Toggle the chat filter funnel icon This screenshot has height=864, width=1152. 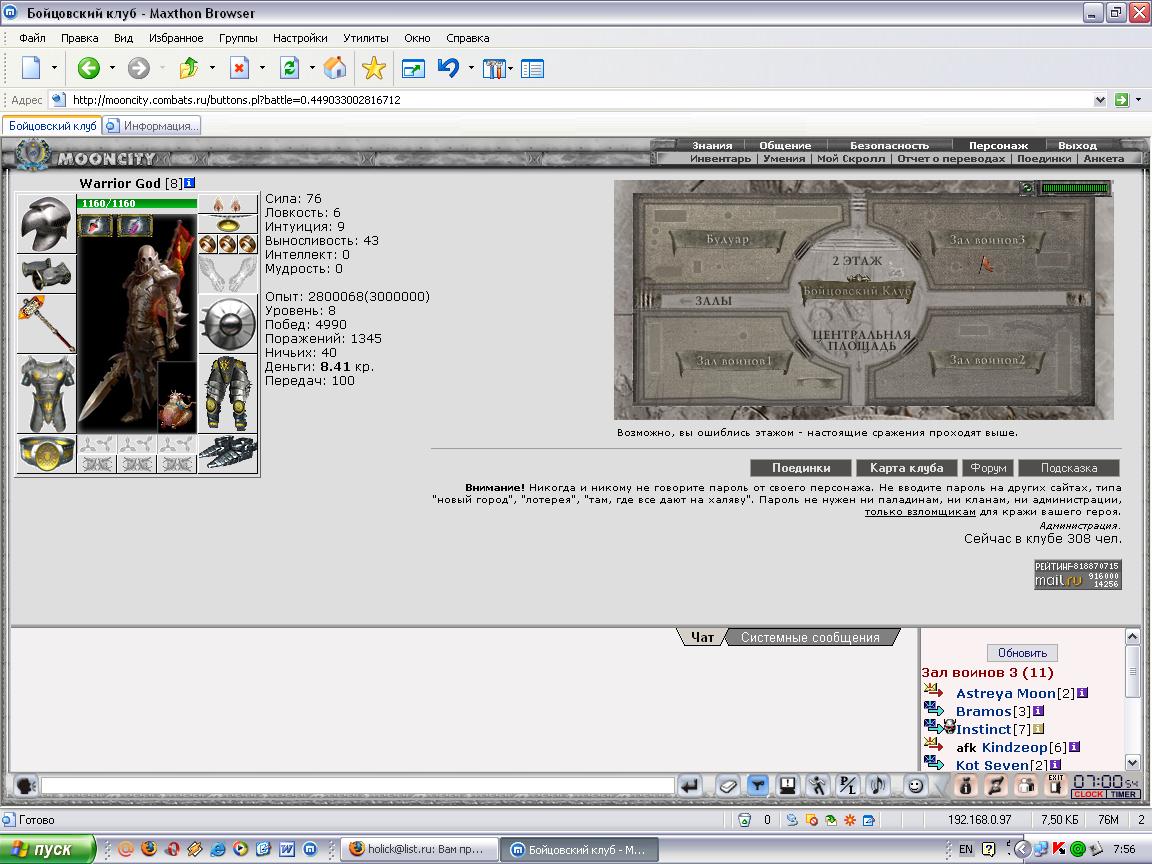click(757, 786)
